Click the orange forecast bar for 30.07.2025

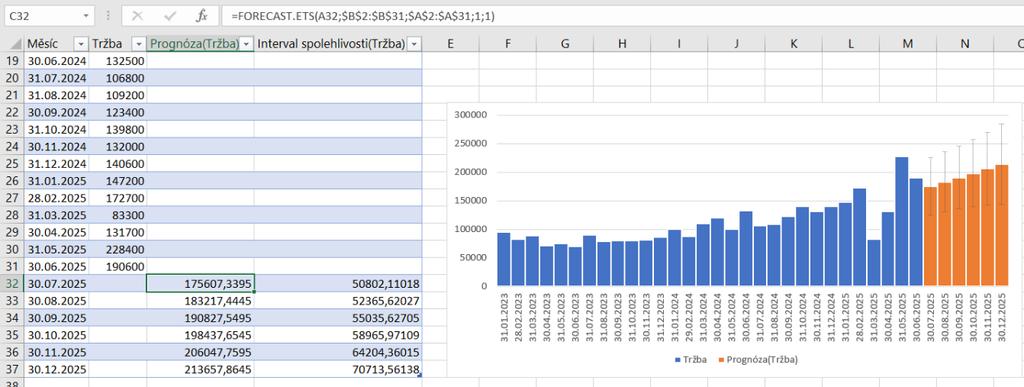click(931, 236)
